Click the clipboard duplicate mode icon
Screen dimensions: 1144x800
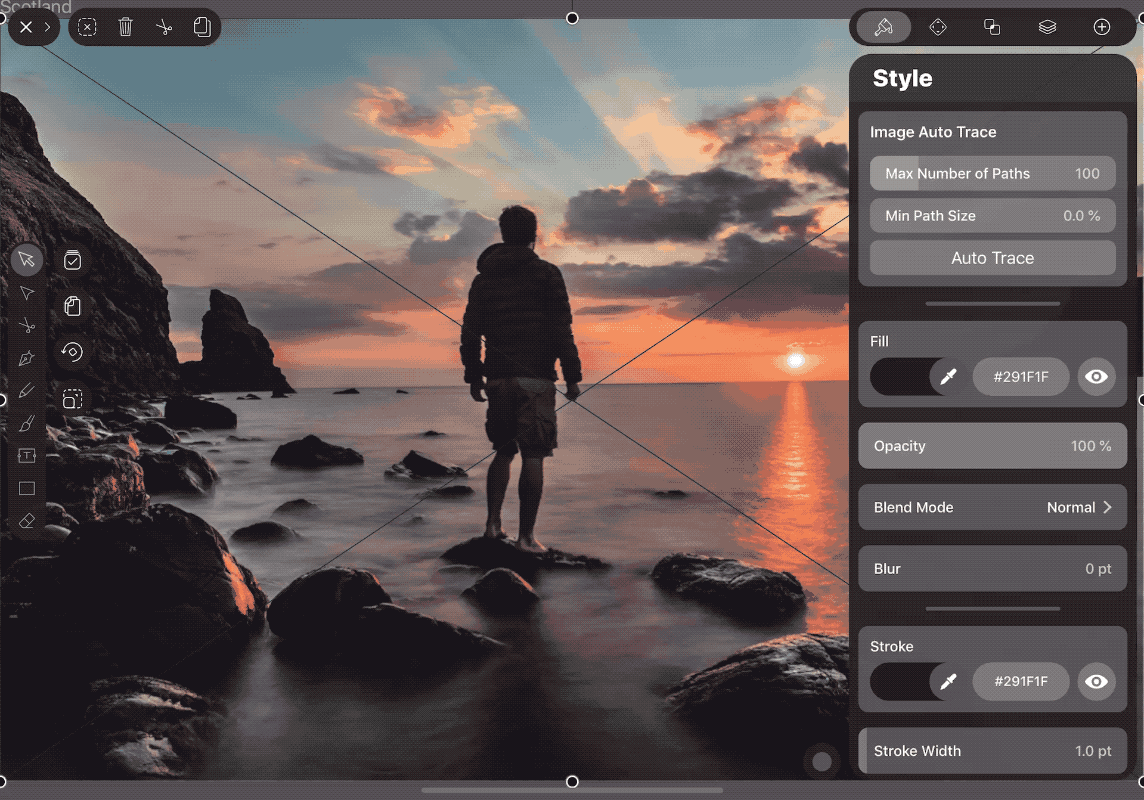click(72, 306)
